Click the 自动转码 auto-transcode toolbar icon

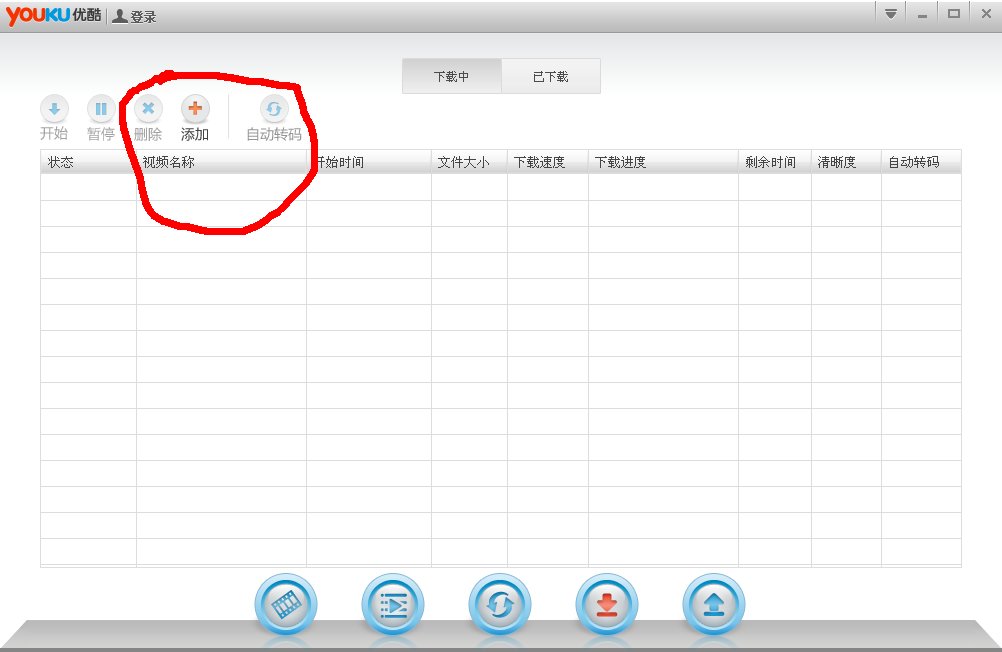(273, 109)
